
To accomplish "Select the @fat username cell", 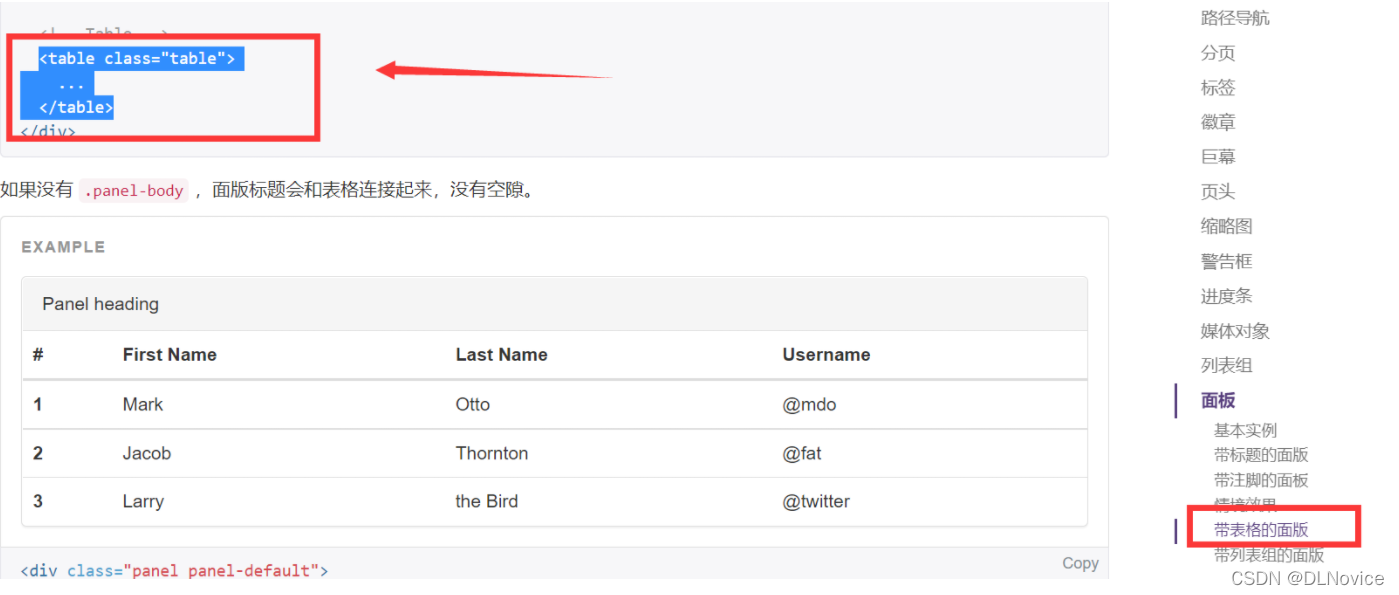I will (x=801, y=453).
